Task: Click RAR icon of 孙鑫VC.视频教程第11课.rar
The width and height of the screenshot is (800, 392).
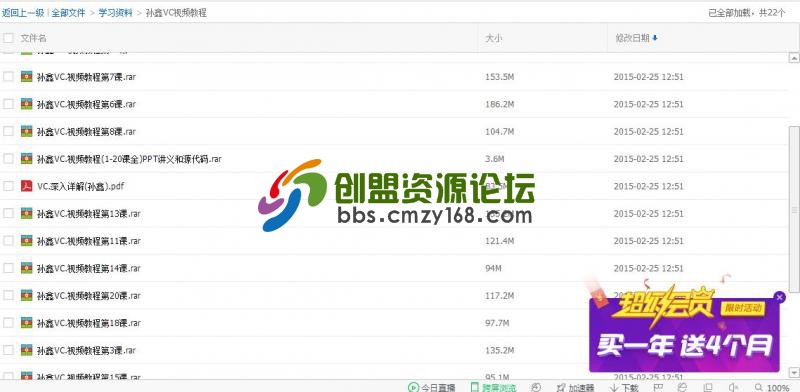Action: tap(27, 240)
